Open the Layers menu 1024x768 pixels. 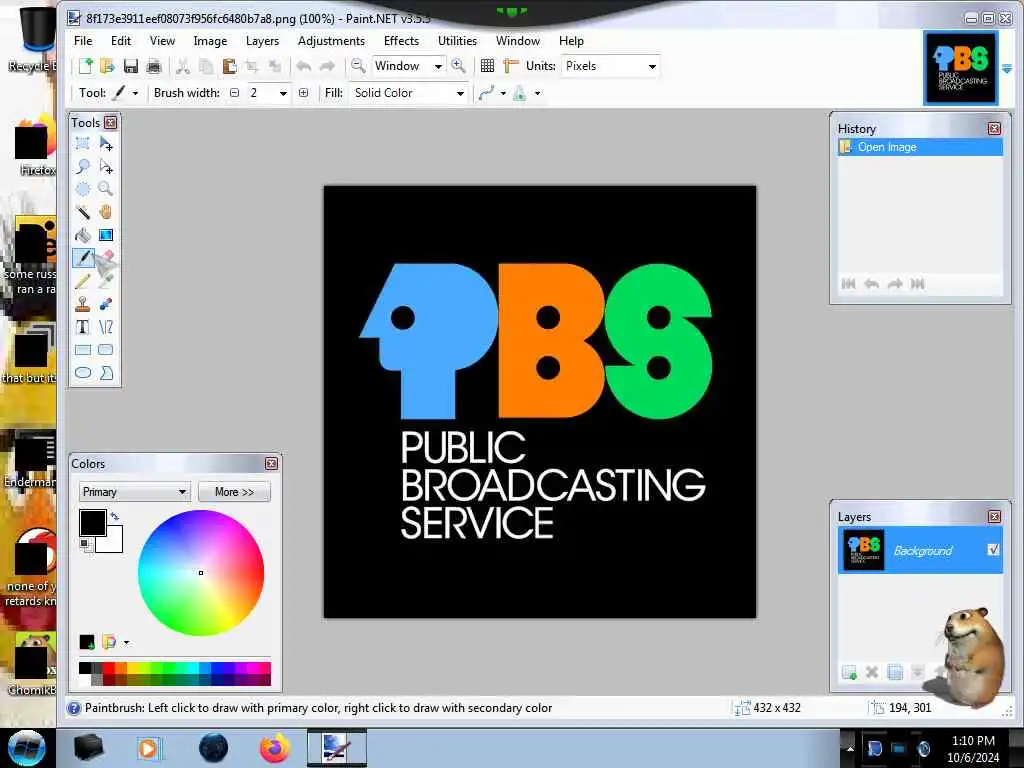[263, 40]
